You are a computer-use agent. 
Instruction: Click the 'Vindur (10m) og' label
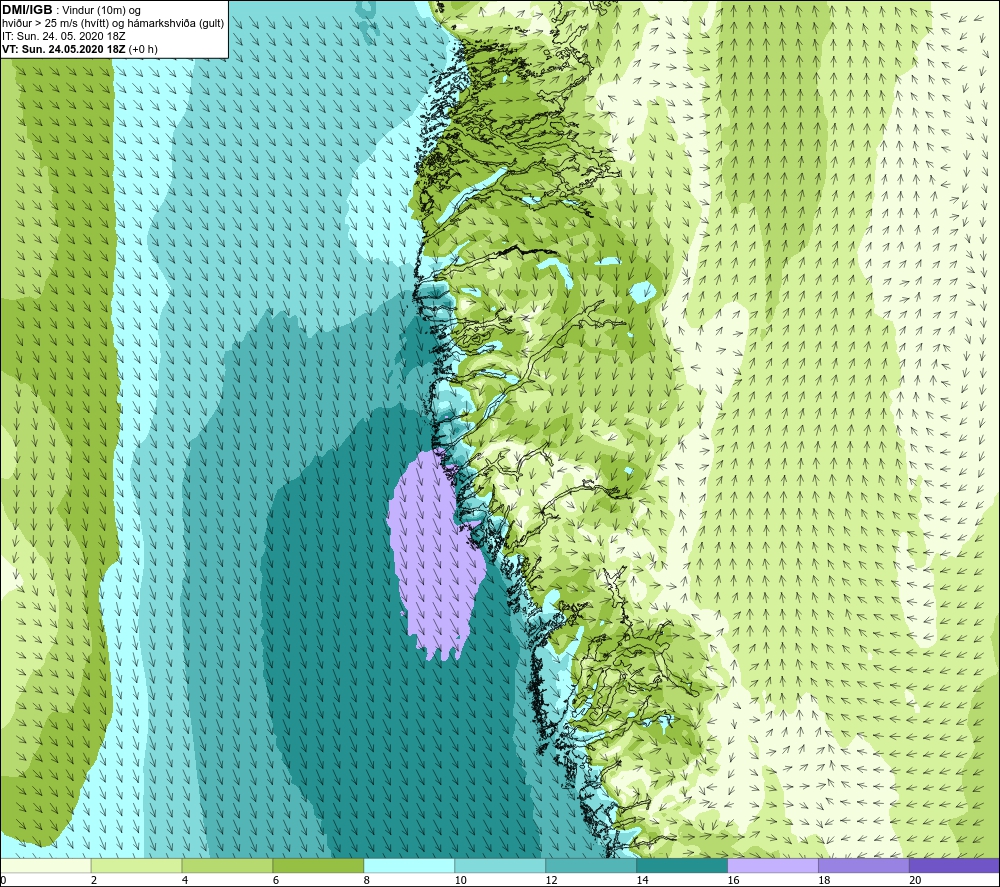pos(101,11)
